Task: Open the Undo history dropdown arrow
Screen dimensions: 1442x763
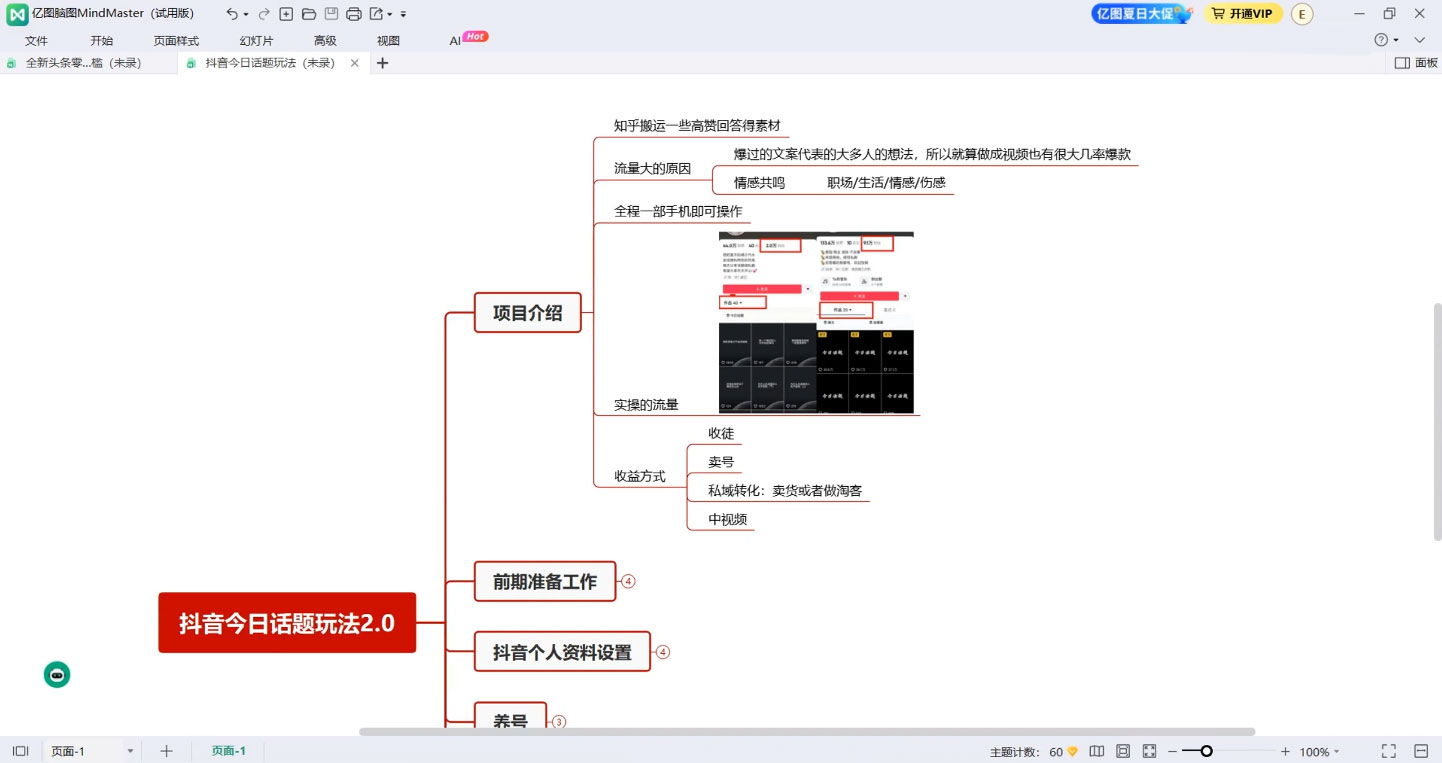Action: tap(246, 14)
